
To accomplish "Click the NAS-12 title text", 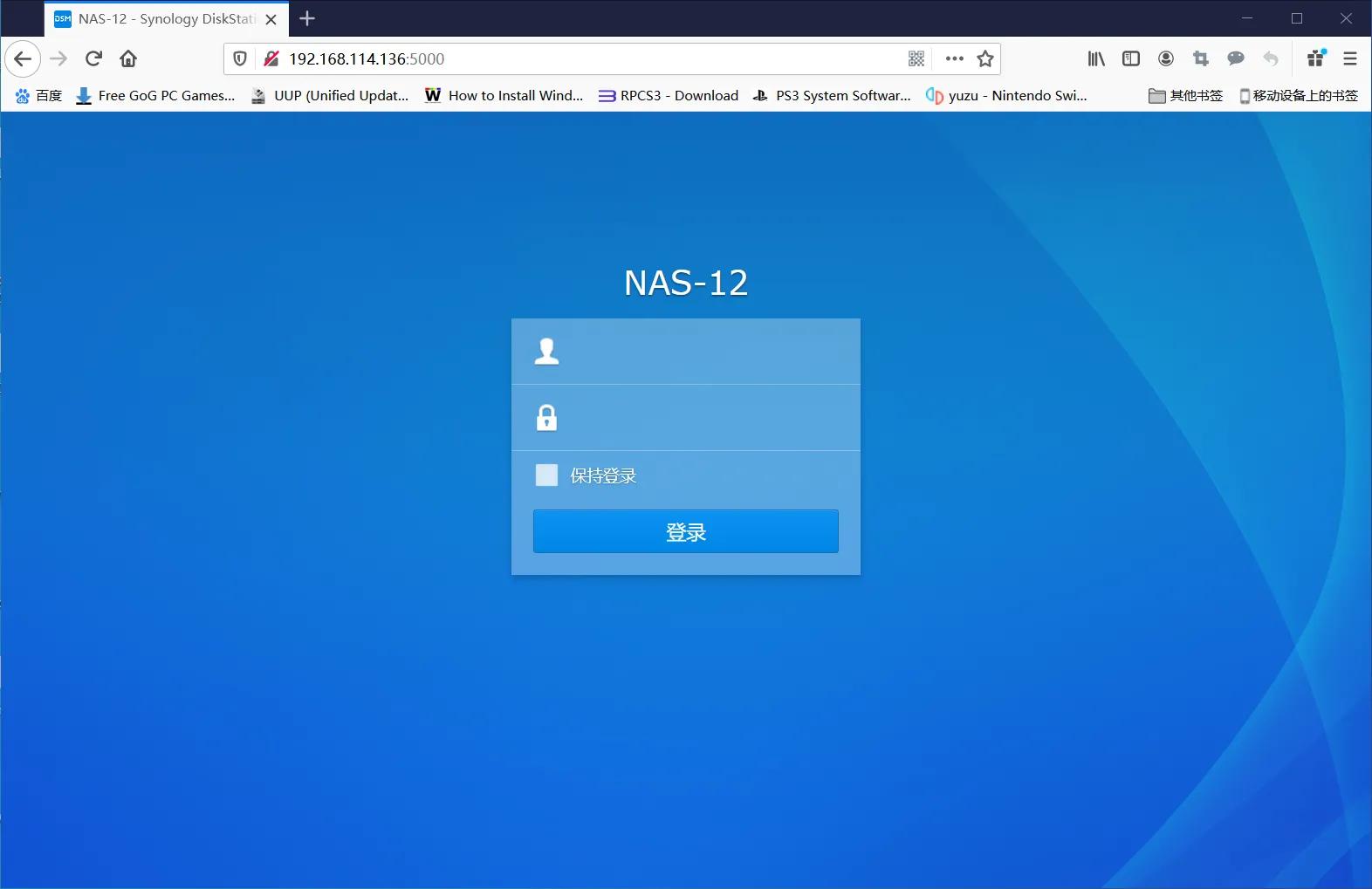I will (x=686, y=283).
